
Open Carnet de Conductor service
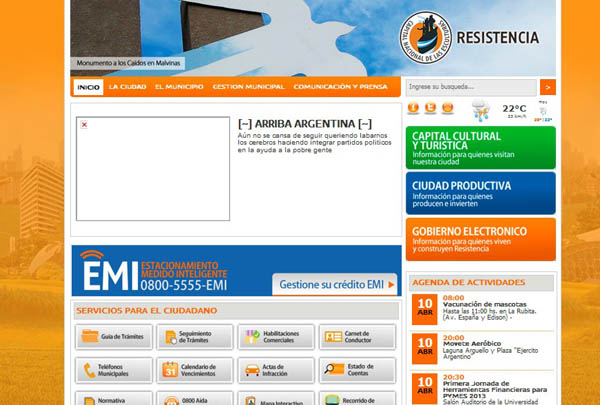coord(357,337)
